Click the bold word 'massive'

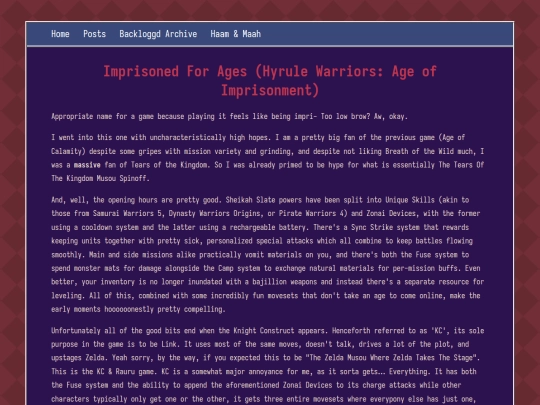[87, 165]
